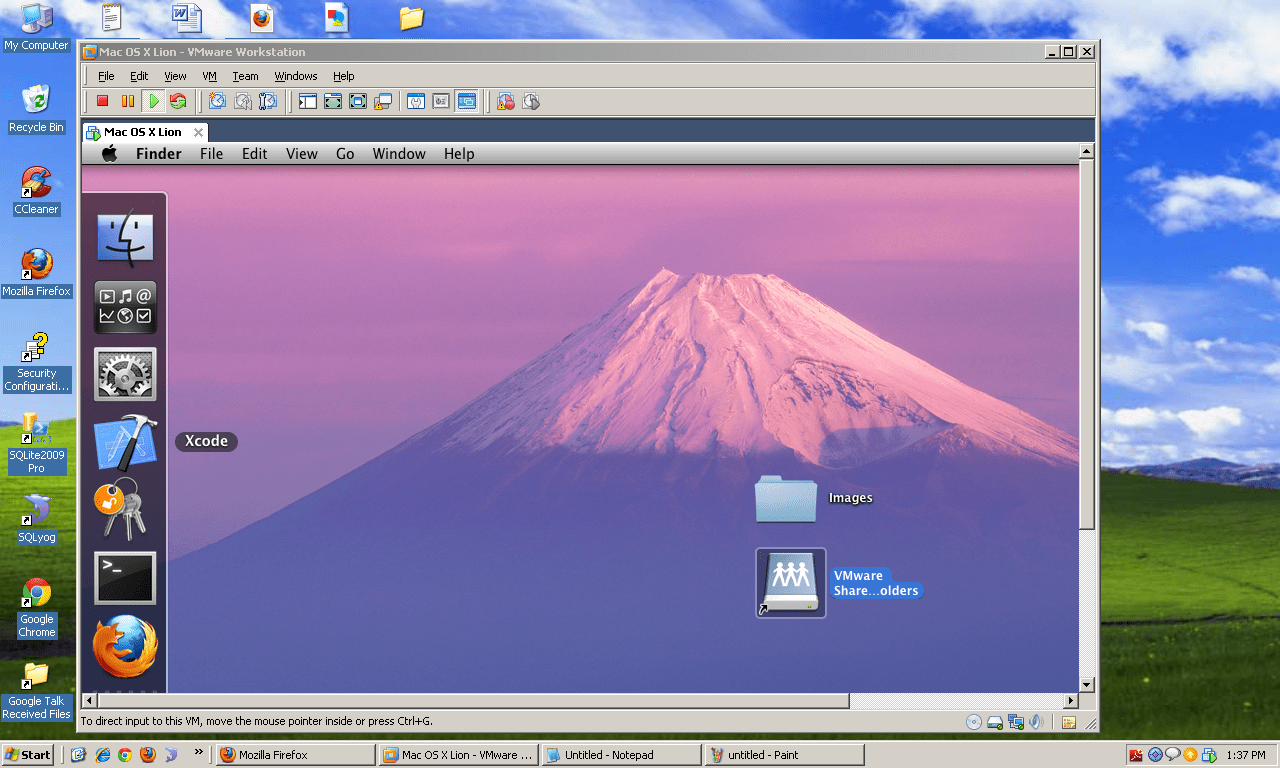Screen dimensions: 1280x768
Task: Click the green Power On play icon
Action: (x=153, y=101)
